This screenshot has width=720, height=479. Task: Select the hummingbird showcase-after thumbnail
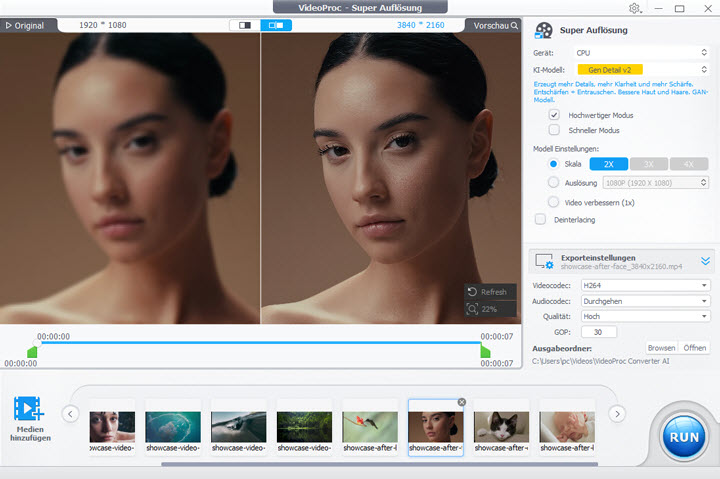(x=370, y=427)
